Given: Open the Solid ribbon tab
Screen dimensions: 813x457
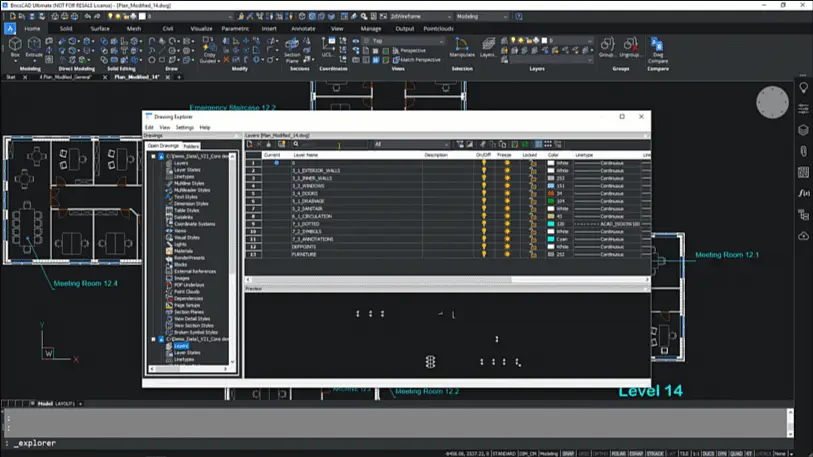Looking at the screenshot, I should click(x=66, y=29).
